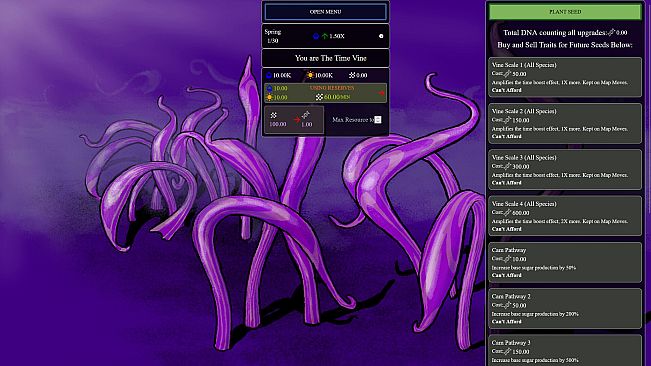The image size is (651, 366).
Task: Buy the Vine Scale 4 trait
Action: click(x=565, y=216)
